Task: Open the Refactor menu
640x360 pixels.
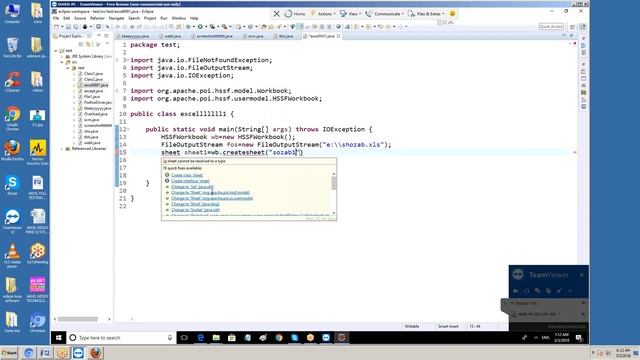Action: [x=97, y=18]
